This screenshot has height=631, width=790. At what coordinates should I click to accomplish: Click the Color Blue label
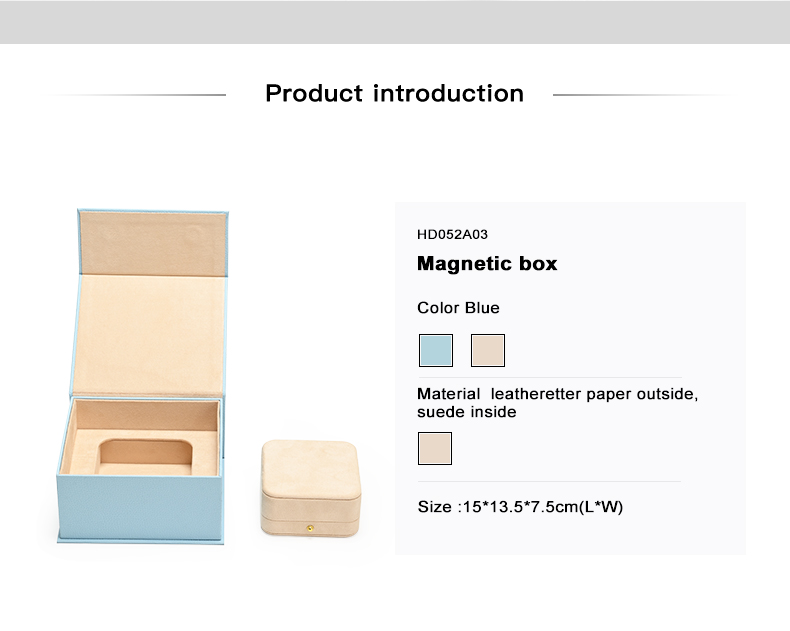458,308
